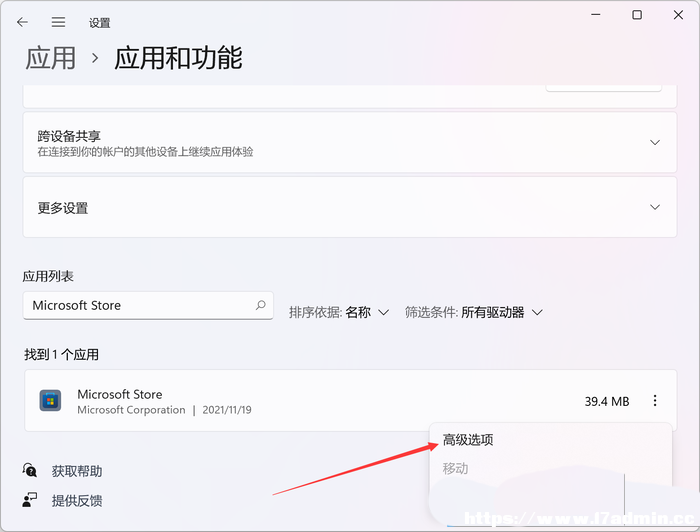Screen dimensions: 700x532
Task: Open the three-dot menu for Microsoft Store
Action: (654, 400)
